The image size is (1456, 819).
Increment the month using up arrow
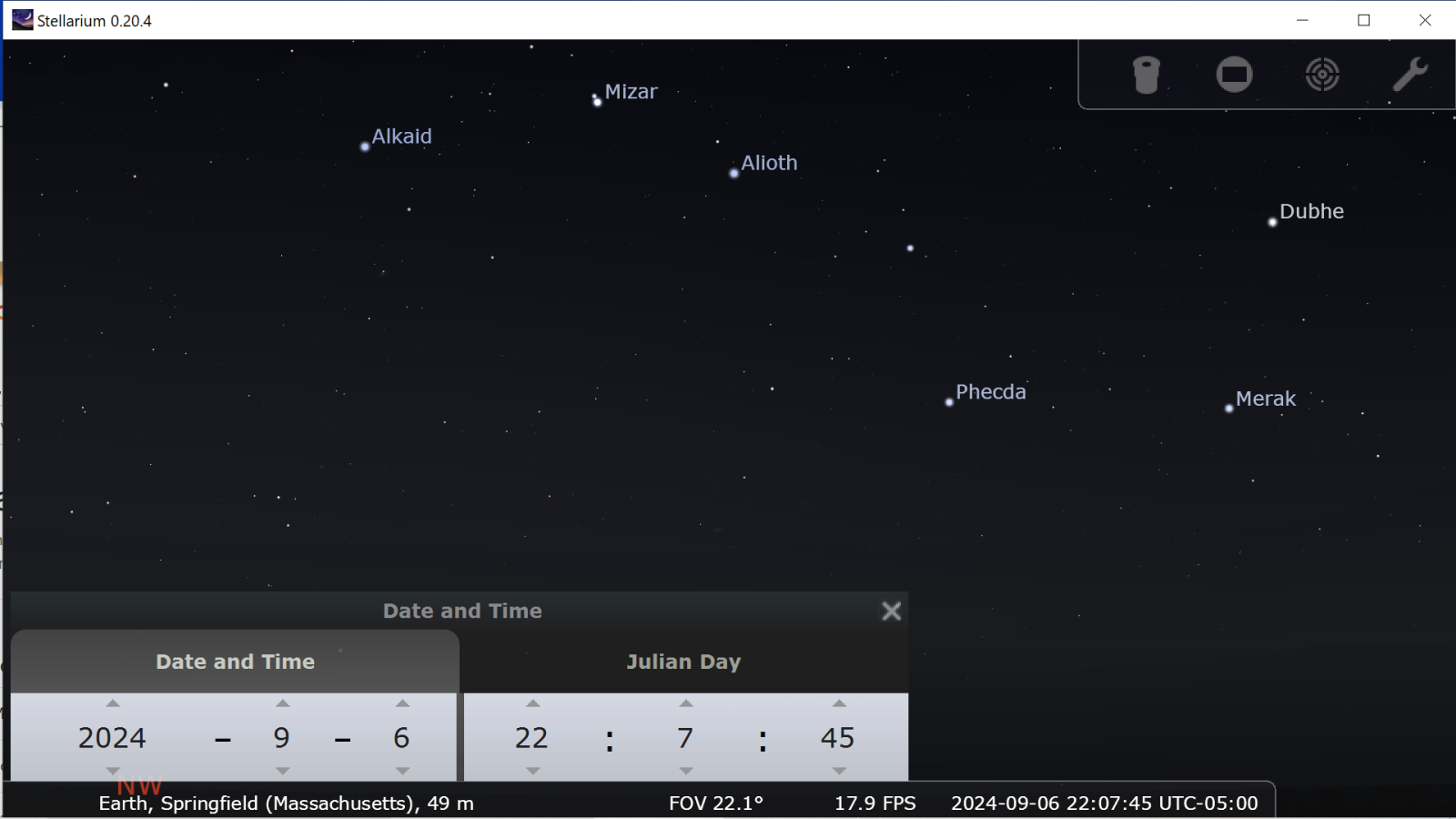(283, 703)
